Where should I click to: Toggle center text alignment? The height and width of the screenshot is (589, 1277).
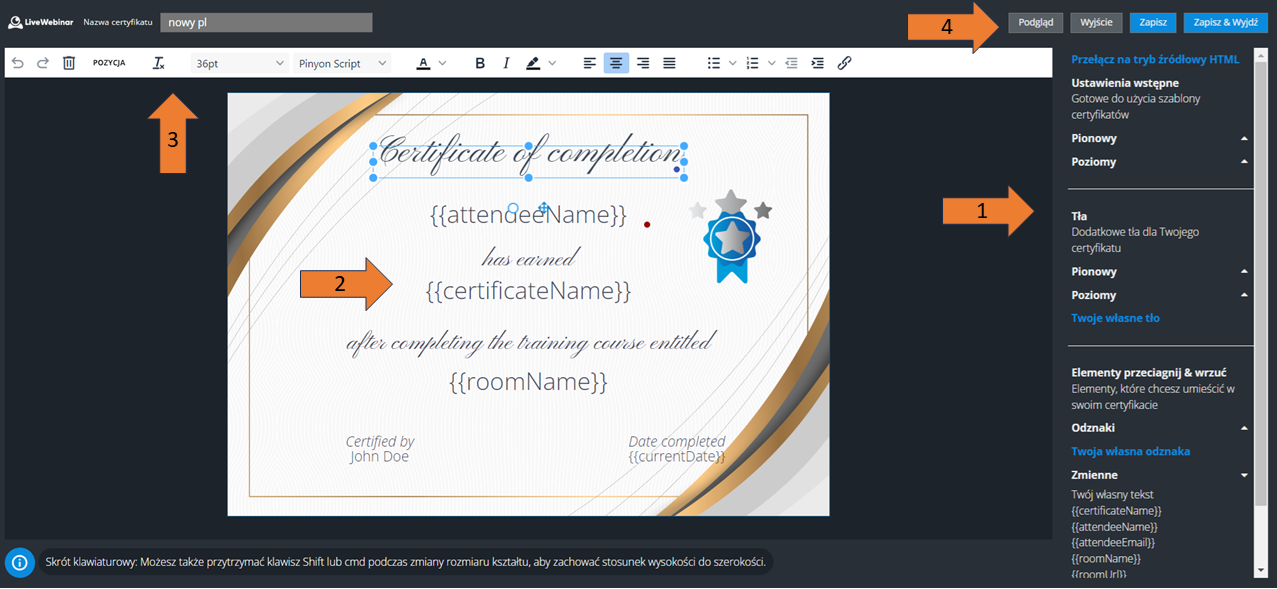tap(616, 63)
